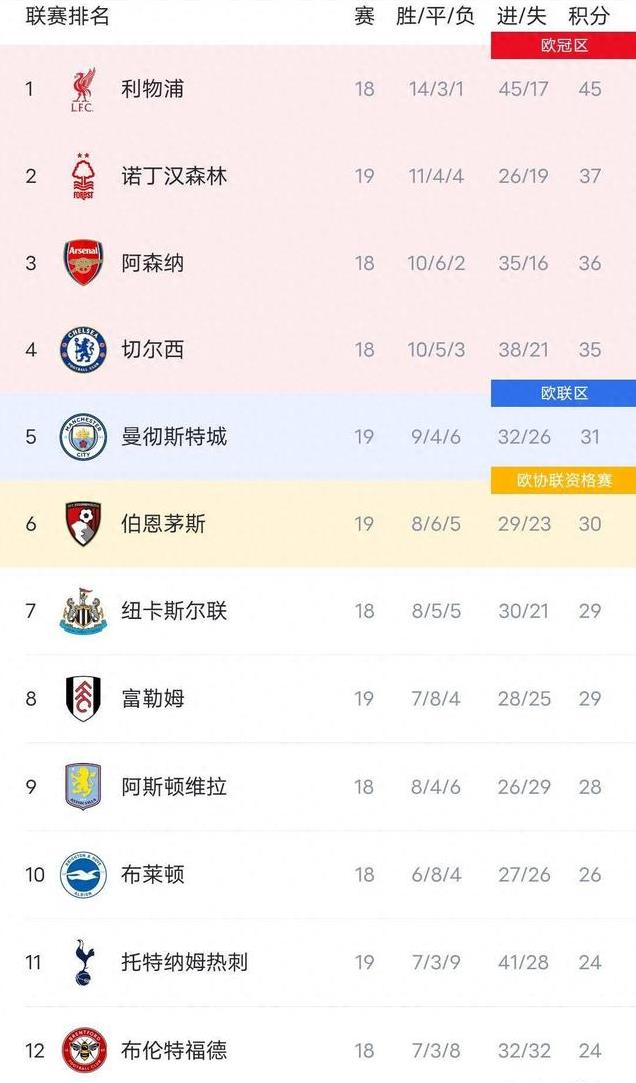This screenshot has width=636, height=1083.
Task: Select the 托特纳姆热刺 team row name
Action: click(x=184, y=962)
